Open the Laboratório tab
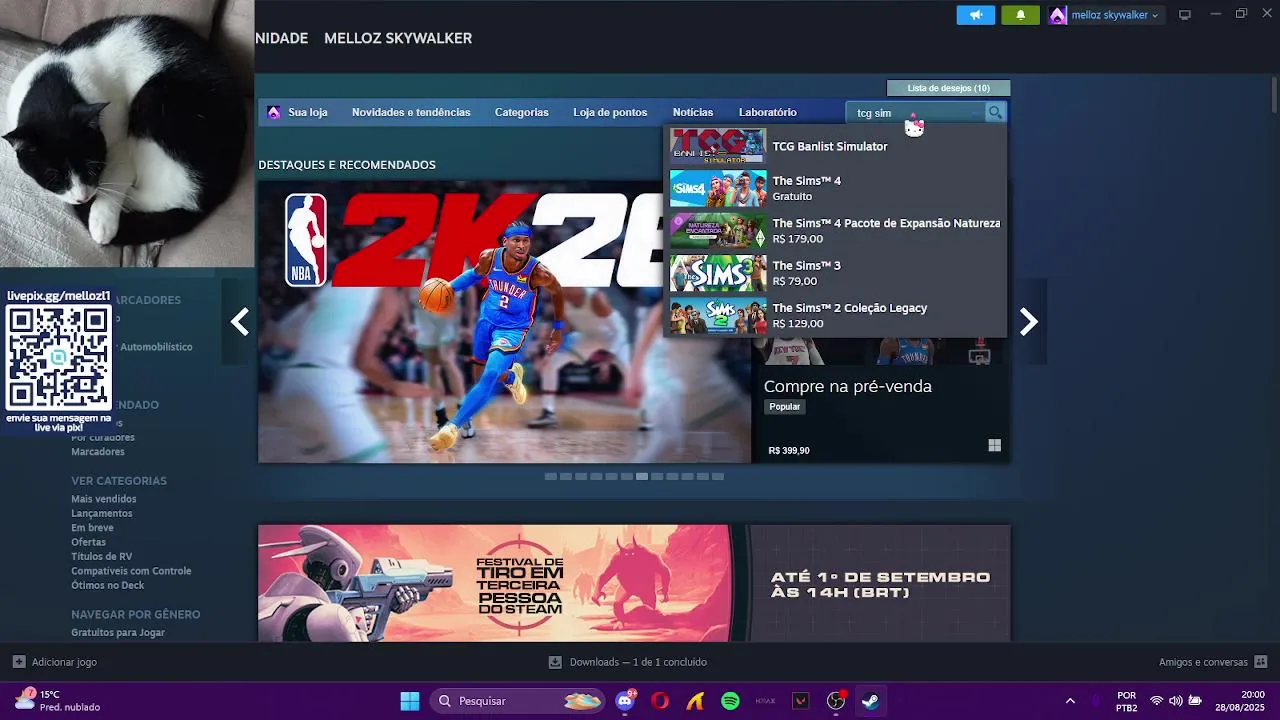Viewport: 1280px width, 720px height. pyautogui.click(x=768, y=112)
